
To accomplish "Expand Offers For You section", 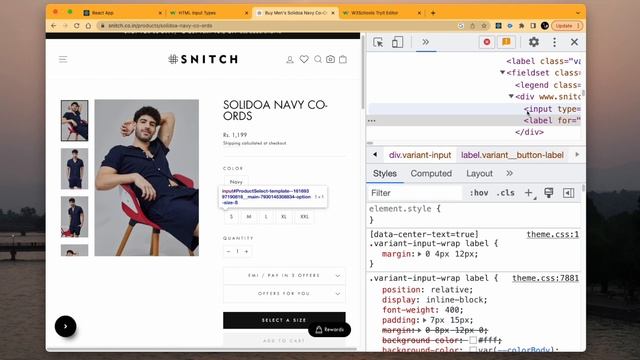I will click(284, 293).
